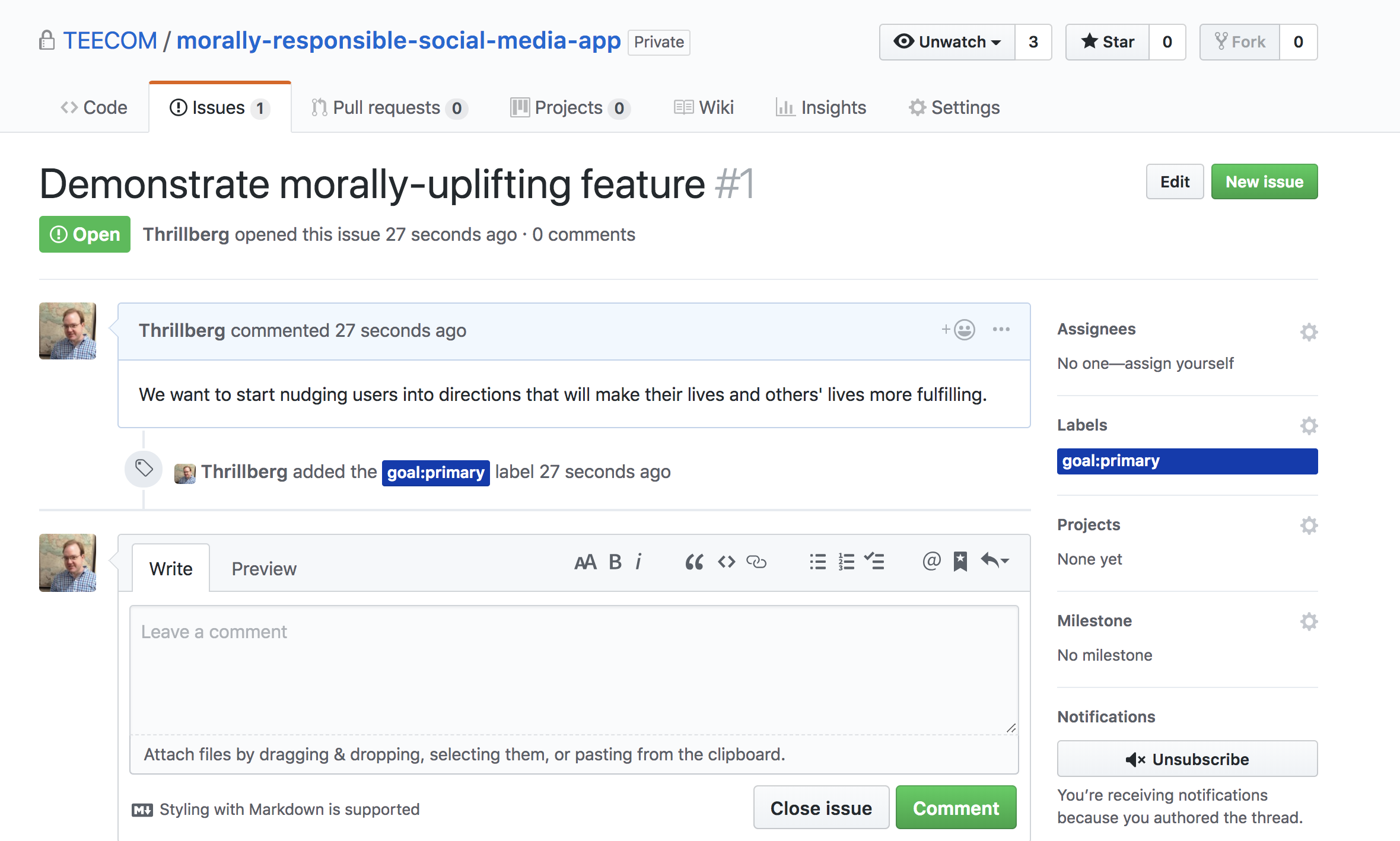Open Thrillberg's avatar beside the first comment
This screenshot has width=1400, height=841.
68,331
